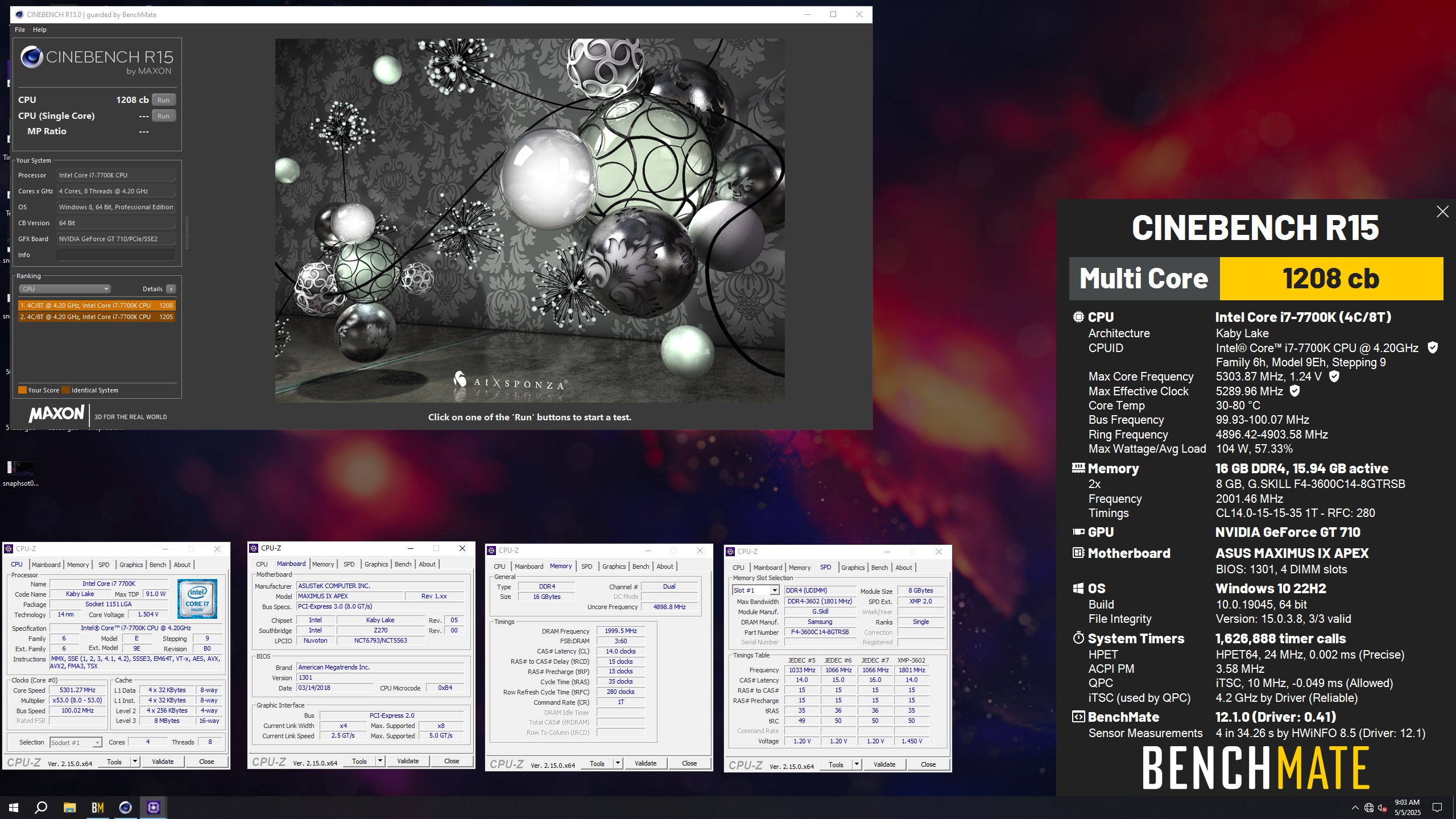The height and width of the screenshot is (819, 1456).
Task: Click Close in Memory CPU-Z window
Action: coord(689,763)
